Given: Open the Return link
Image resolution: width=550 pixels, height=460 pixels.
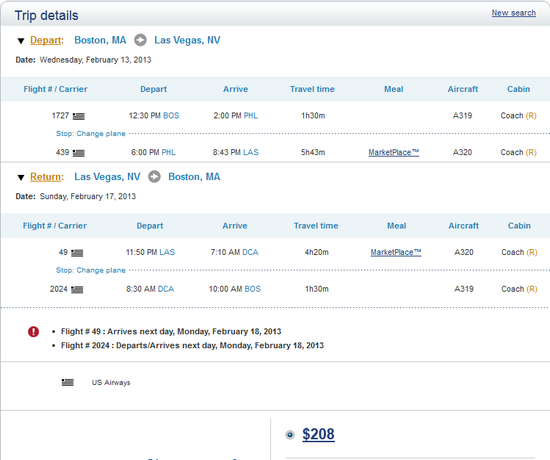Looking at the screenshot, I should pos(46,177).
